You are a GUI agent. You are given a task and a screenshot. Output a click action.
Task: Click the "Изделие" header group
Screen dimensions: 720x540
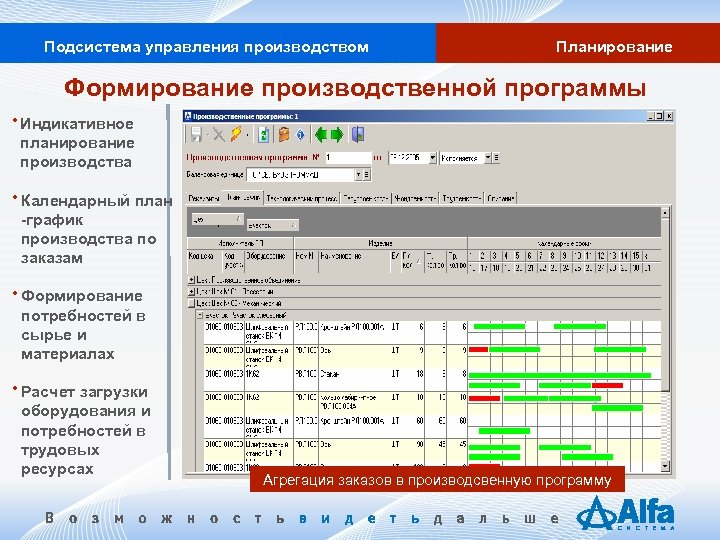tap(380, 243)
